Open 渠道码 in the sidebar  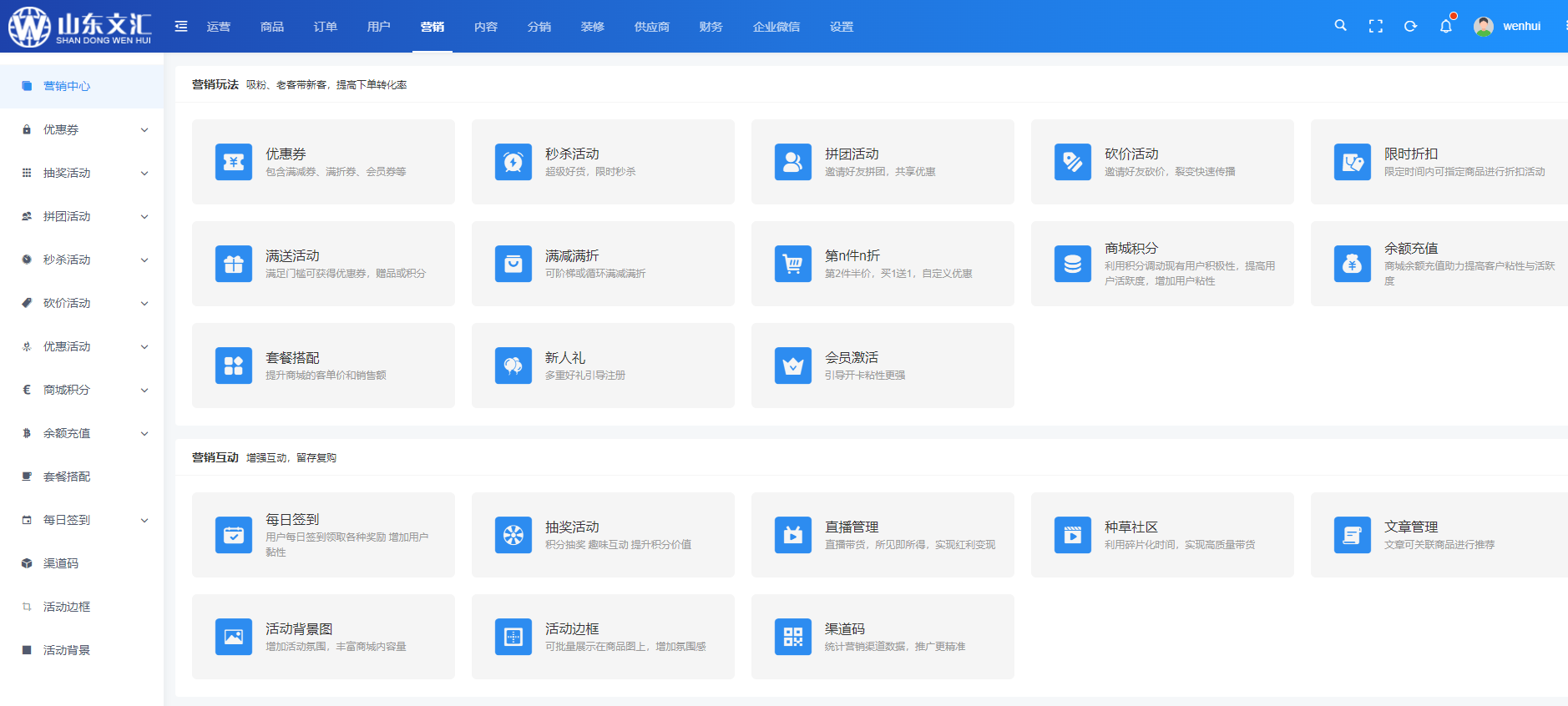(82, 563)
